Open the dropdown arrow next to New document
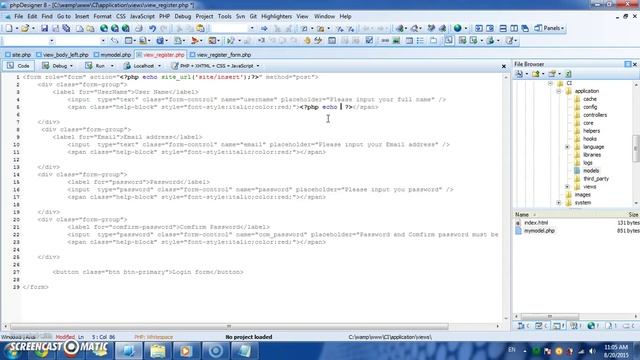 click(17, 29)
